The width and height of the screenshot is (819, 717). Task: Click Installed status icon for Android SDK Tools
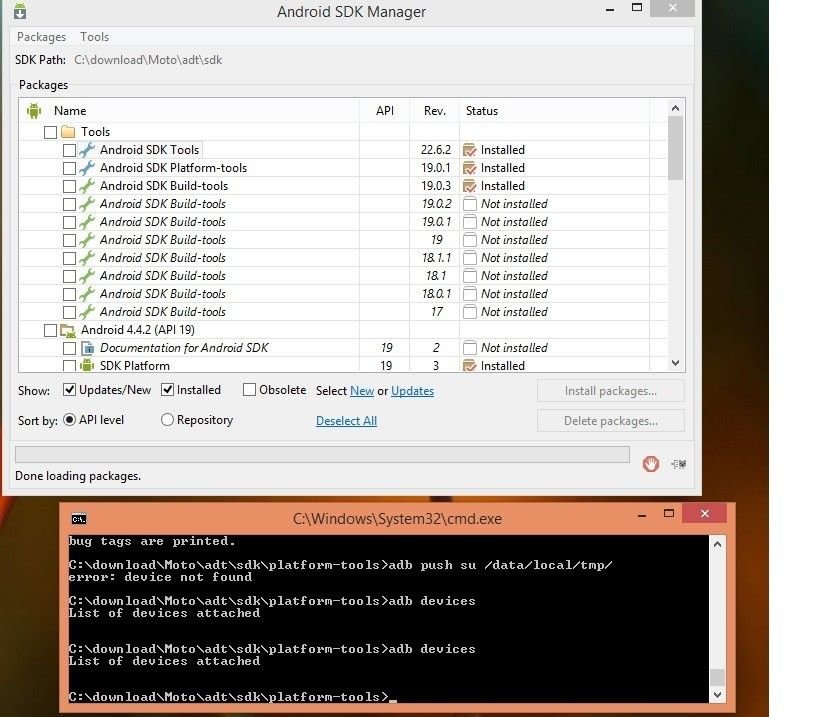(x=470, y=150)
